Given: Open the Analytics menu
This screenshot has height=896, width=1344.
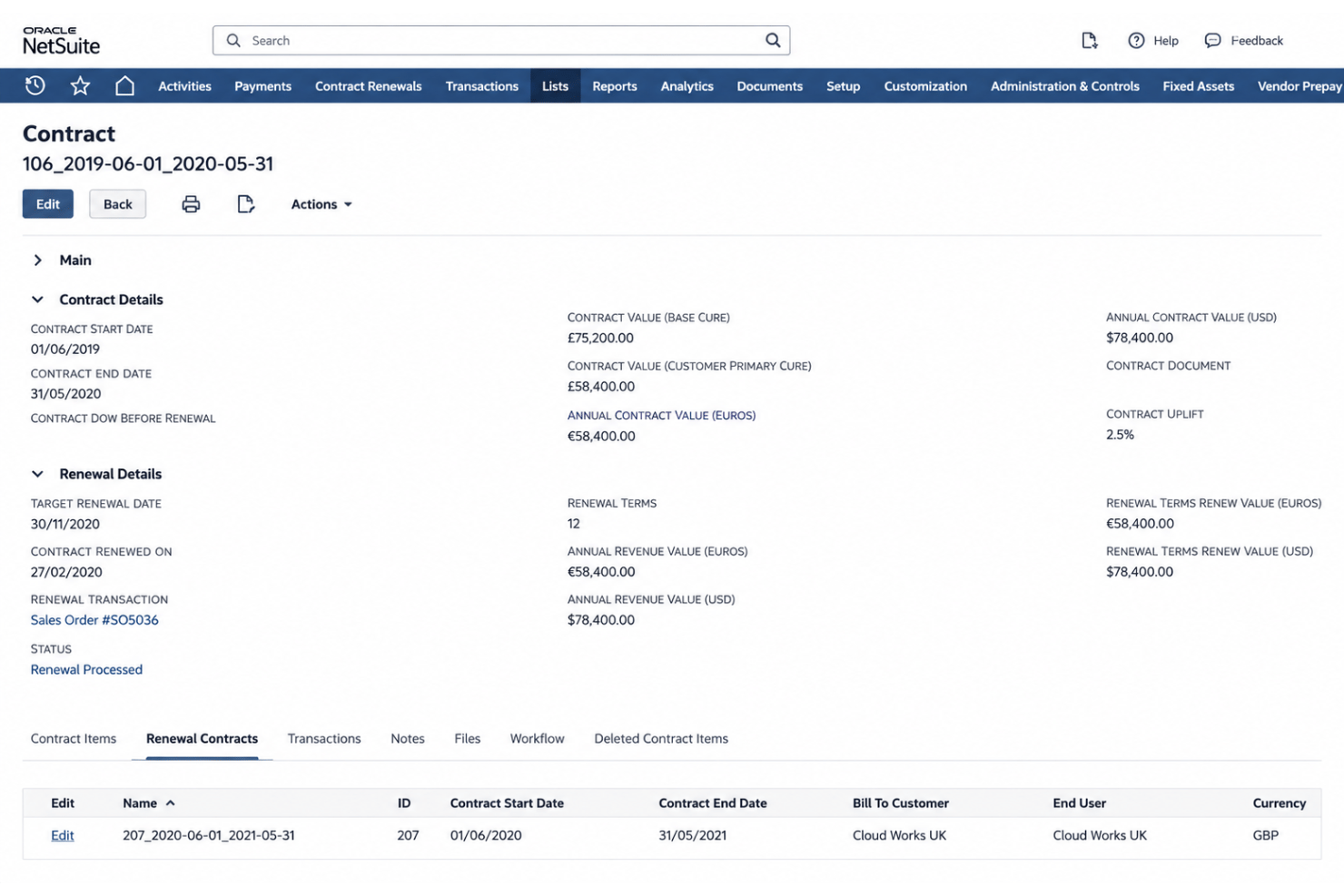Looking at the screenshot, I should coord(687,86).
